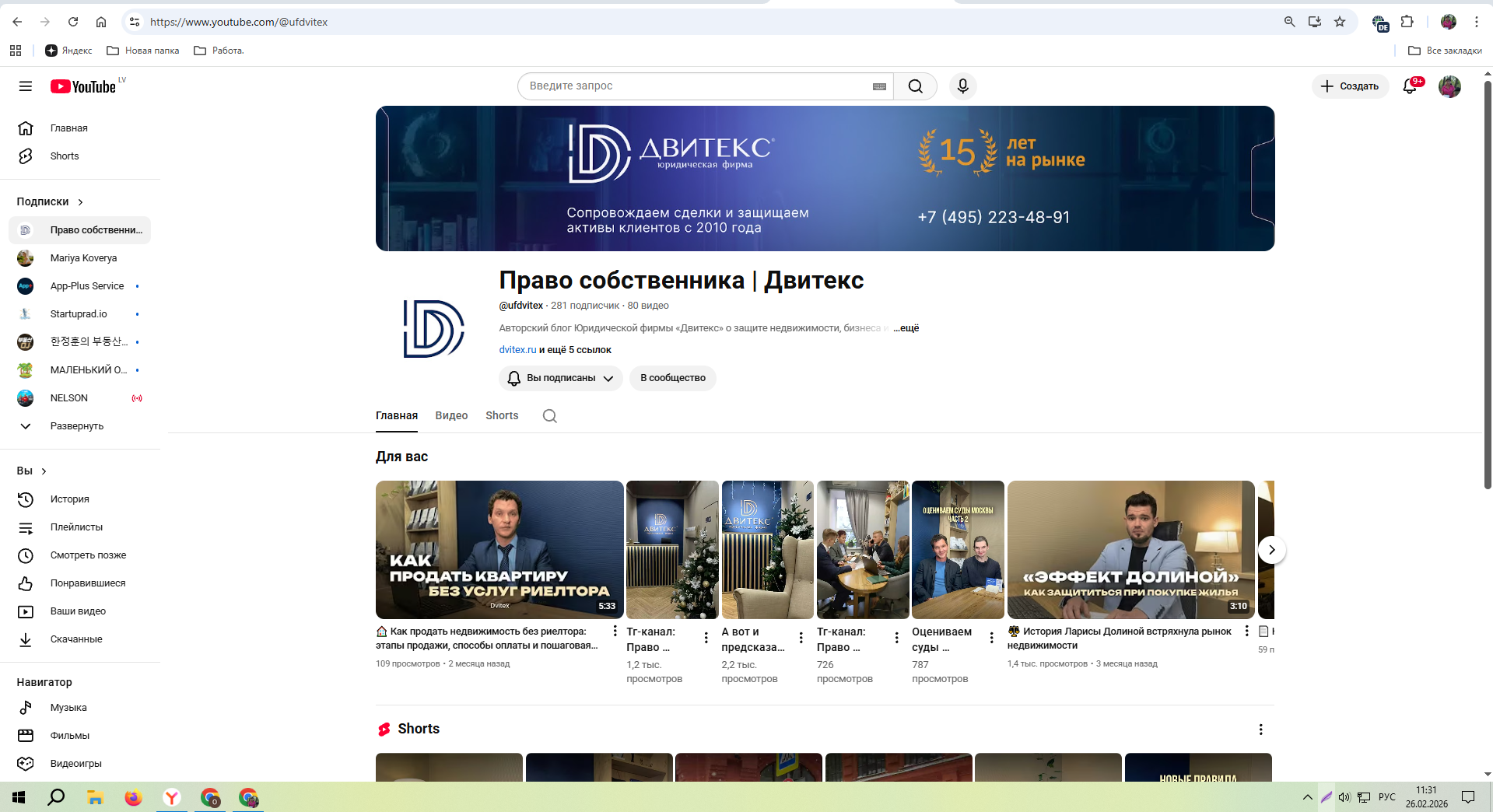The height and width of the screenshot is (812, 1493).
Task: Open the Shorts section three-dot menu
Action: coord(1260,730)
